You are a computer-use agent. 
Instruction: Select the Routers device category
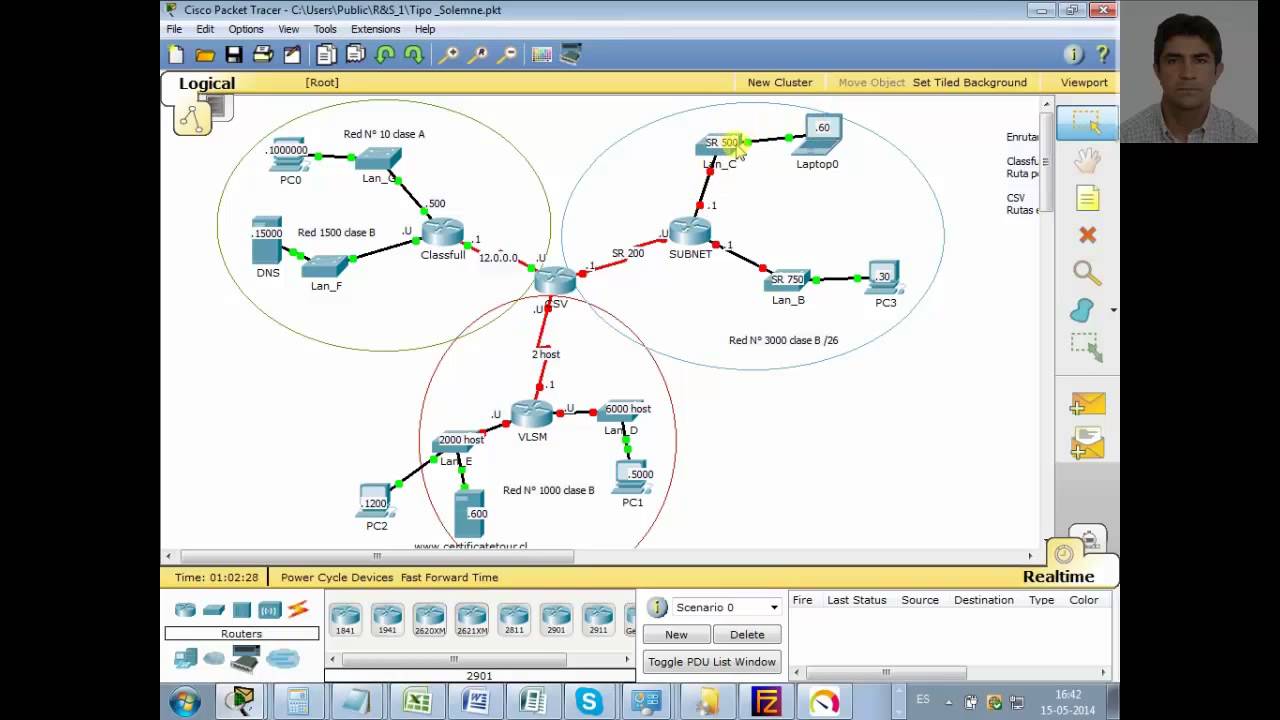pos(185,610)
